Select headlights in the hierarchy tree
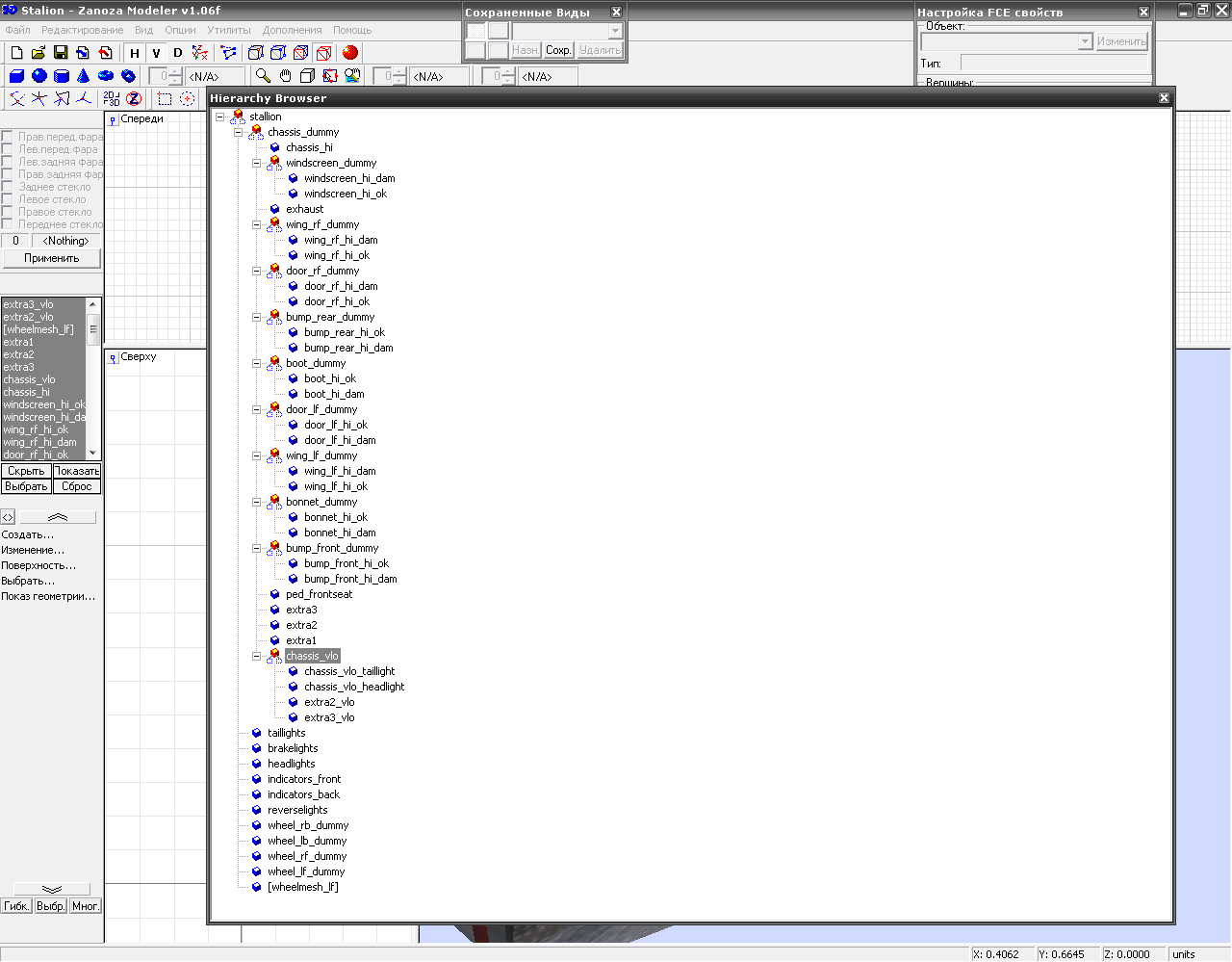Image resolution: width=1232 pixels, height=962 pixels. click(x=291, y=764)
